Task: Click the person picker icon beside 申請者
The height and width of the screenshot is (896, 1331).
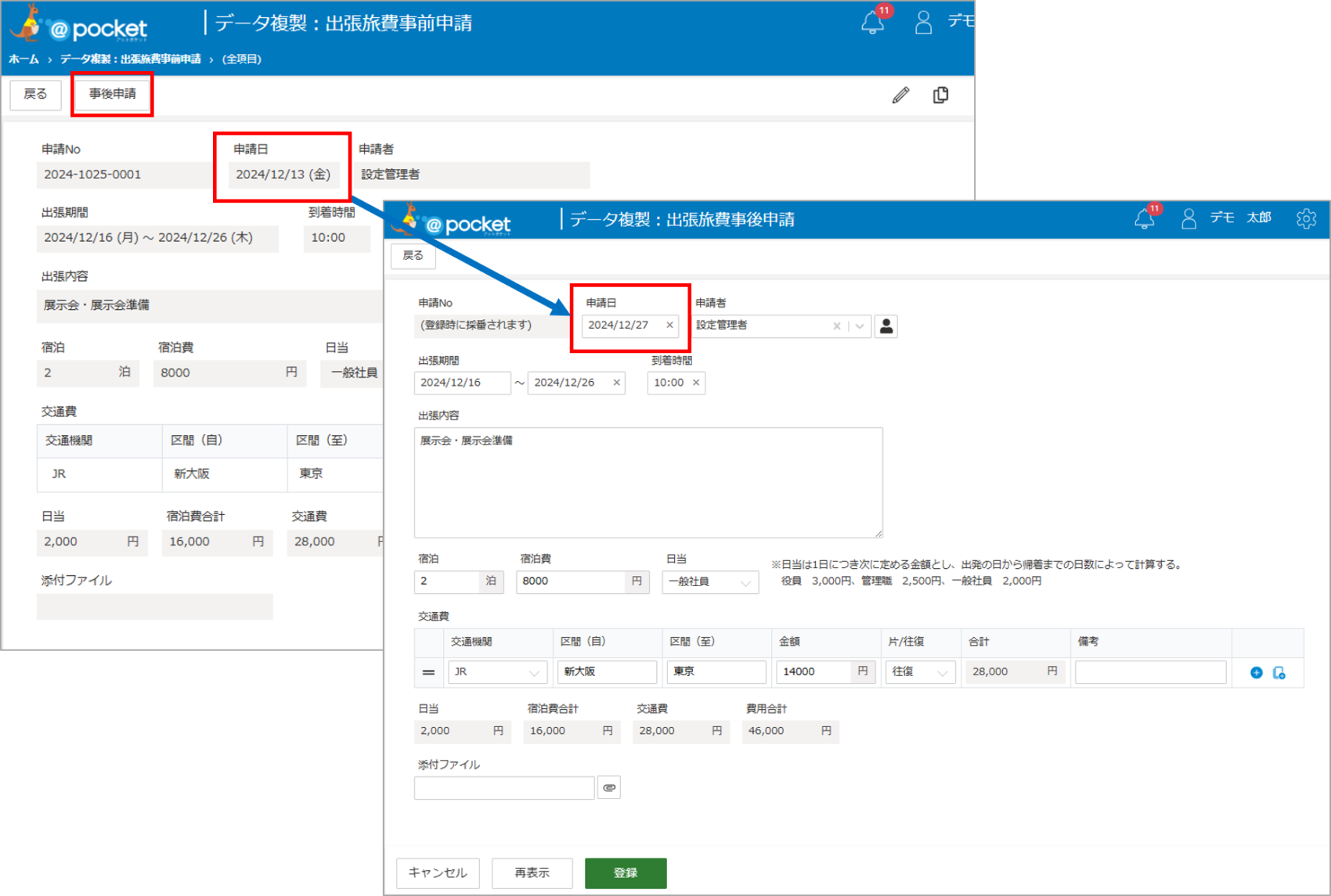Action: 886,326
